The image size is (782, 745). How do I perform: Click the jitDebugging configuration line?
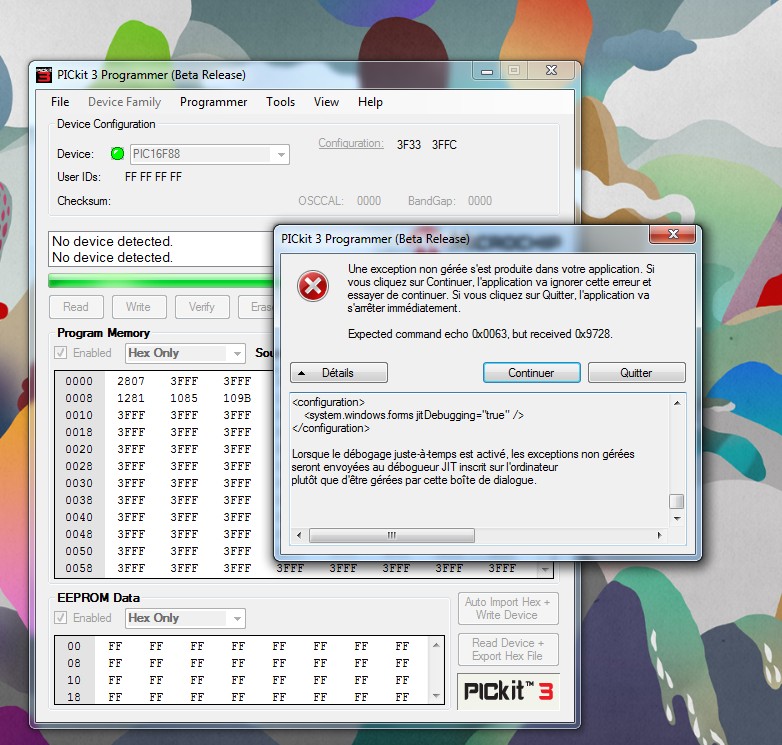pyautogui.click(x=414, y=415)
